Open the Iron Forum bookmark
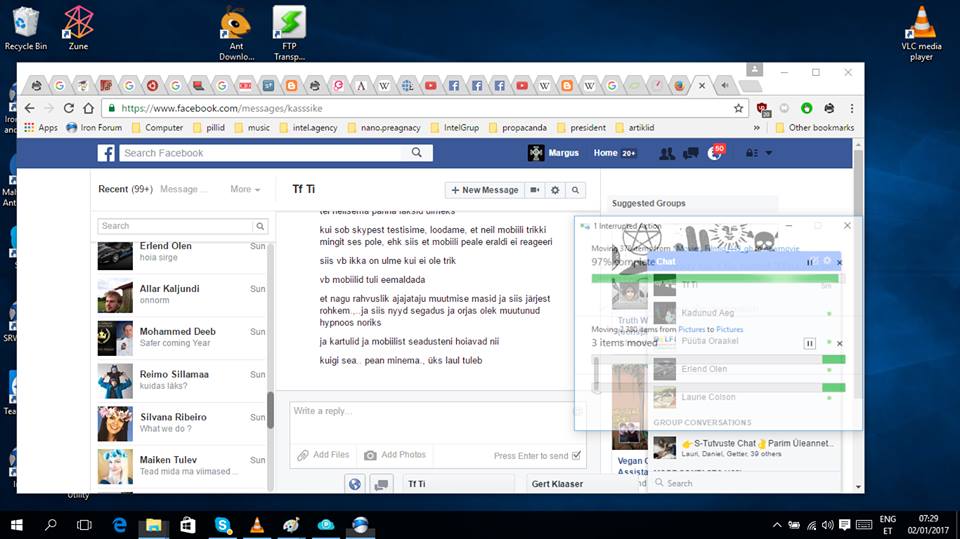The height and width of the screenshot is (539, 960). click(x=94, y=127)
